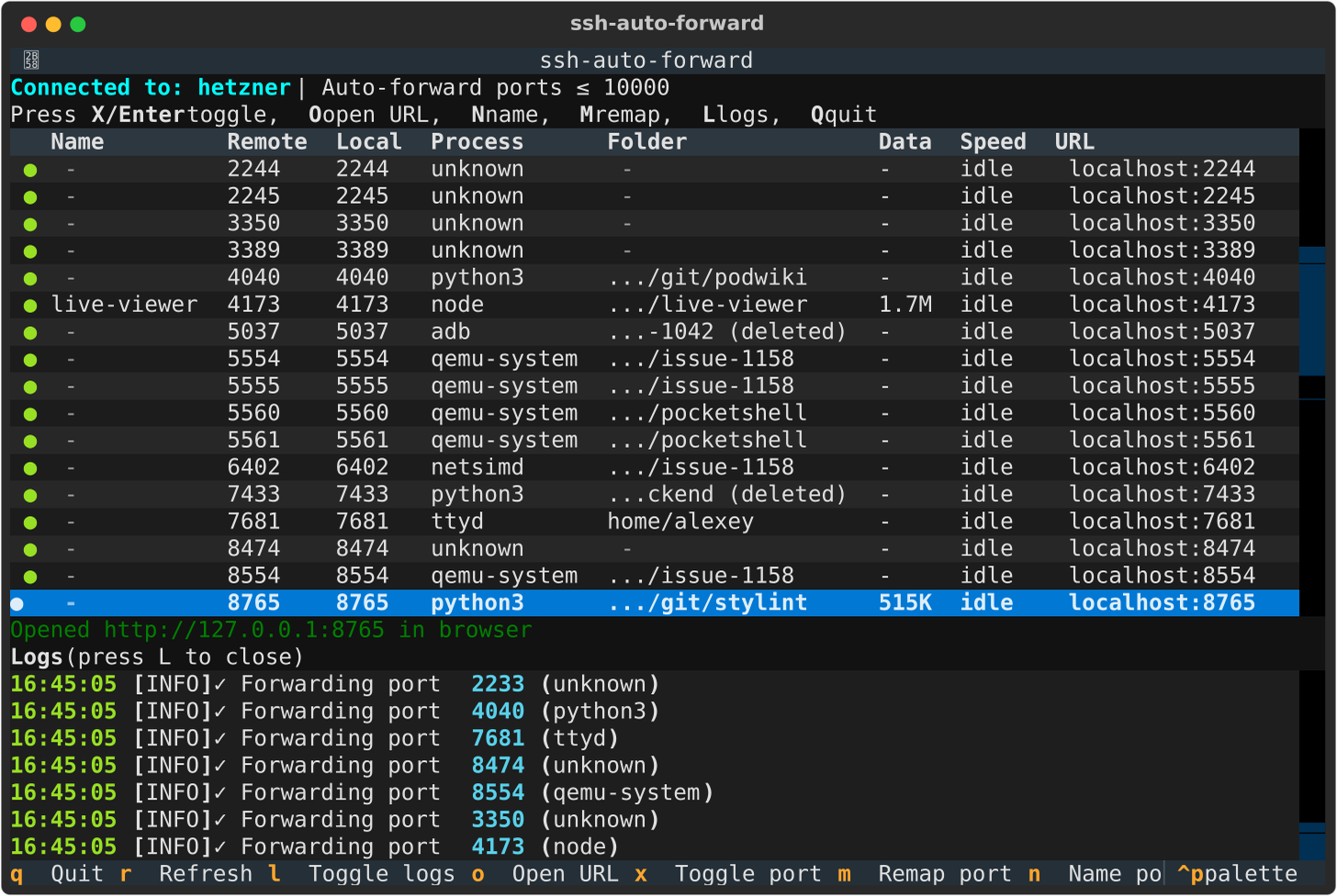The image size is (1337, 896).
Task: Select the node process cell
Action: click(x=457, y=305)
